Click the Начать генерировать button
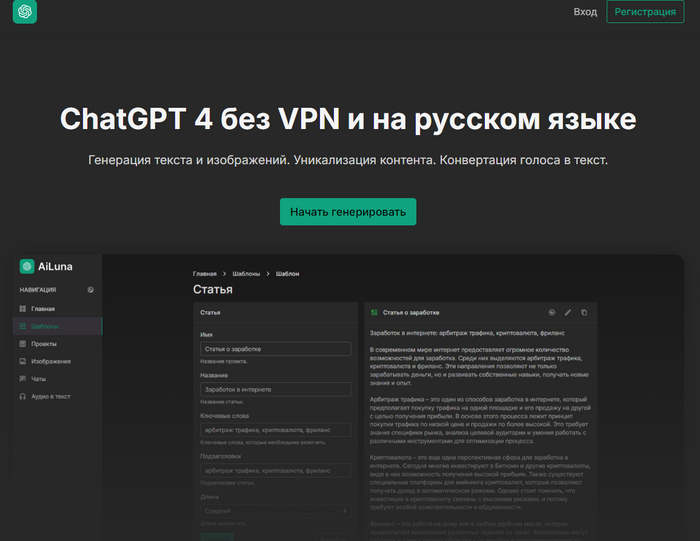The width and height of the screenshot is (700, 541). point(348,212)
